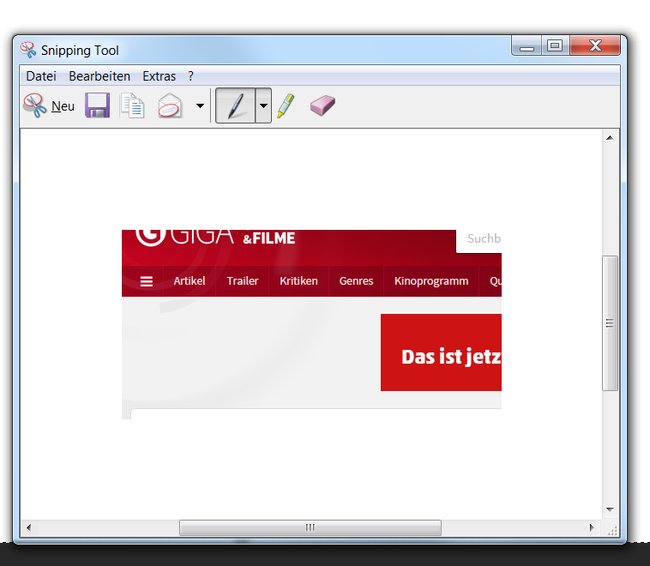Click the Snipping Tool title bar icon
Screen dimensions: 650x566
pos(28,50)
